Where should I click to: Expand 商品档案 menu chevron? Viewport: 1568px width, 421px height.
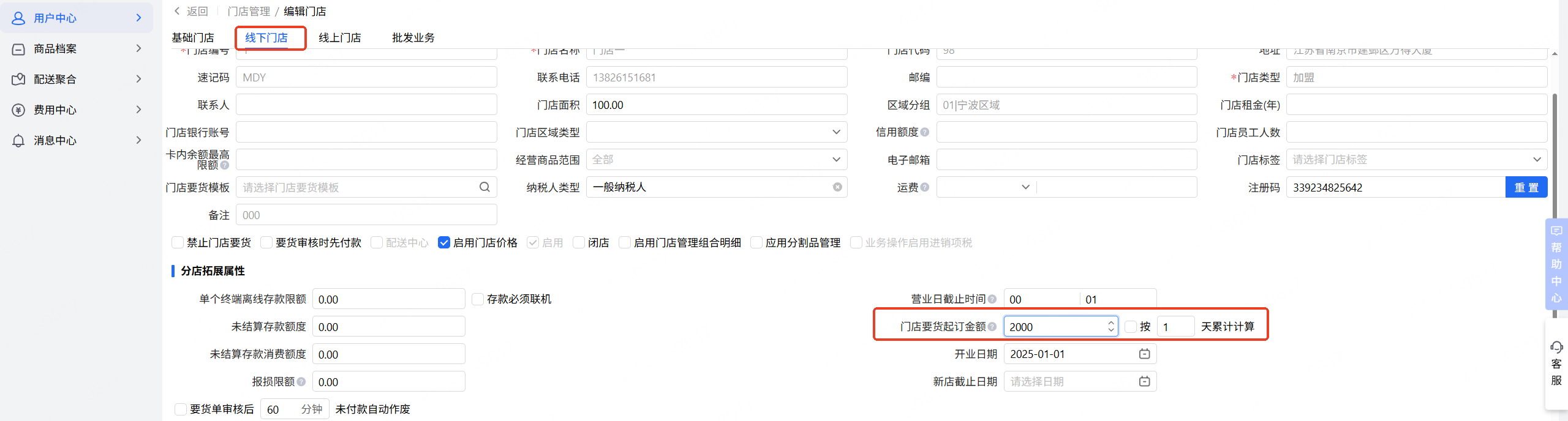138,48
